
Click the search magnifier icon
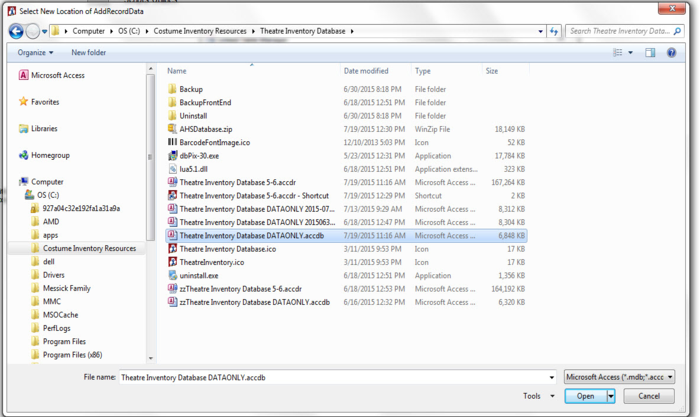pyautogui.click(x=677, y=31)
